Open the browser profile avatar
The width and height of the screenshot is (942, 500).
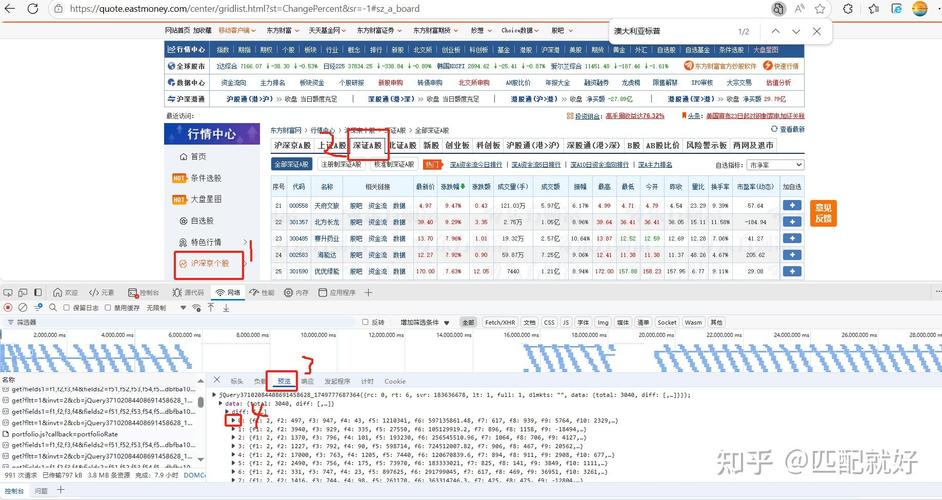(920, 8)
